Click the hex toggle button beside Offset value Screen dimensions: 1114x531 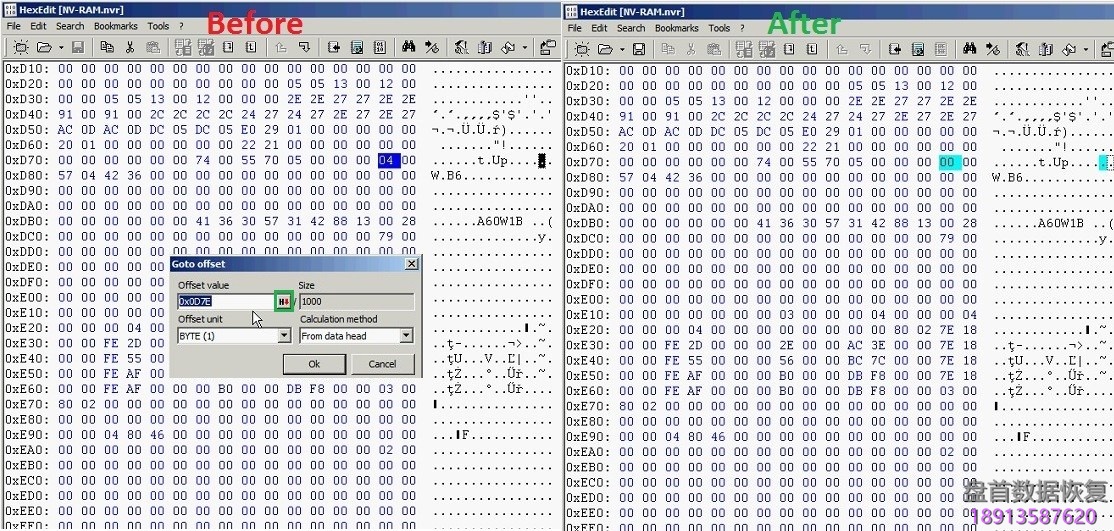coord(284,301)
